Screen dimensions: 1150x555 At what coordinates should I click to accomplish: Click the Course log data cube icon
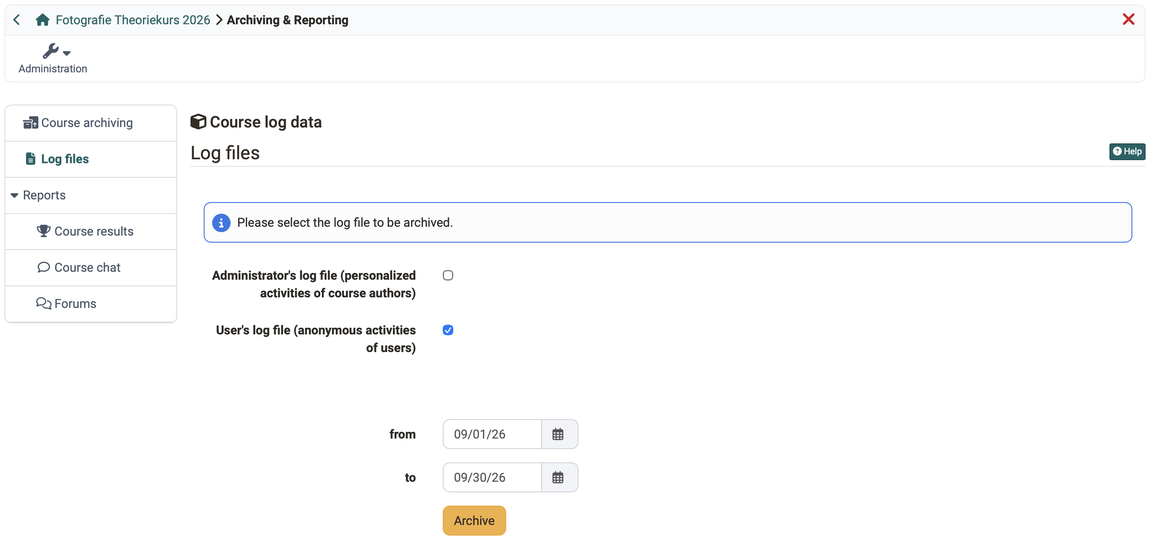click(x=198, y=122)
